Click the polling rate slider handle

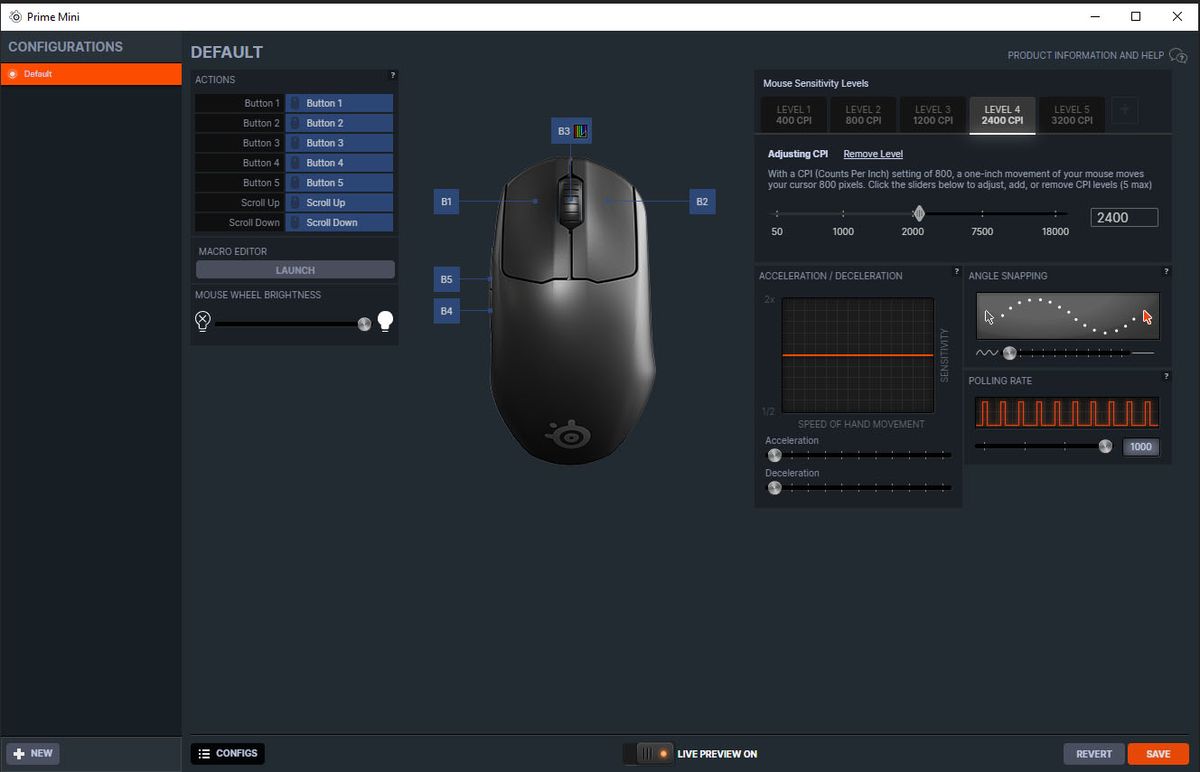[1105, 446]
